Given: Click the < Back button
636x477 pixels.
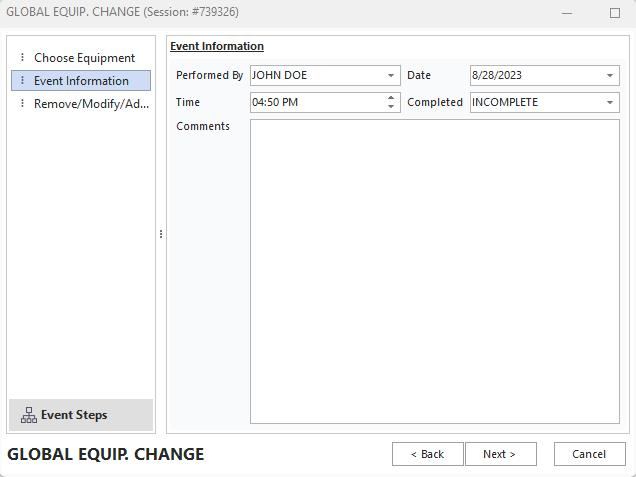Looking at the screenshot, I should pos(428,454).
